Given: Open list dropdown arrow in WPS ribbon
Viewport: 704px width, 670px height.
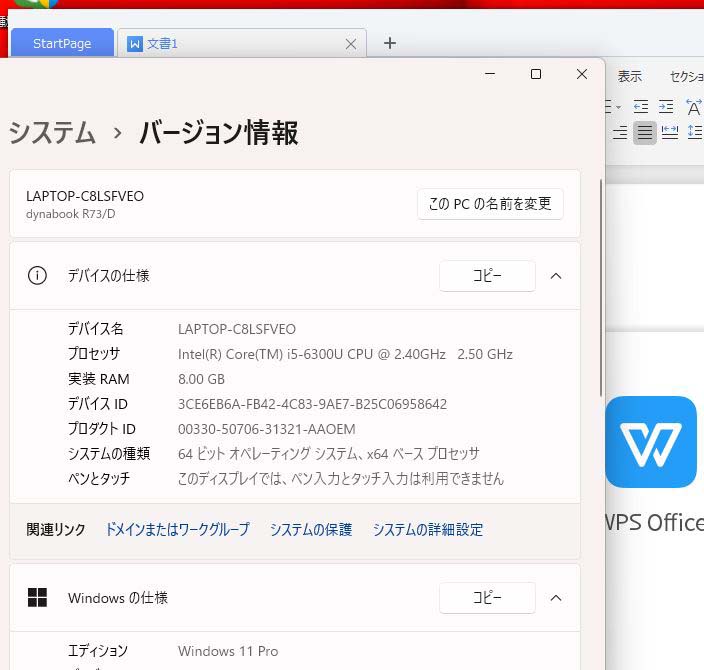Looking at the screenshot, I should pos(619,107).
